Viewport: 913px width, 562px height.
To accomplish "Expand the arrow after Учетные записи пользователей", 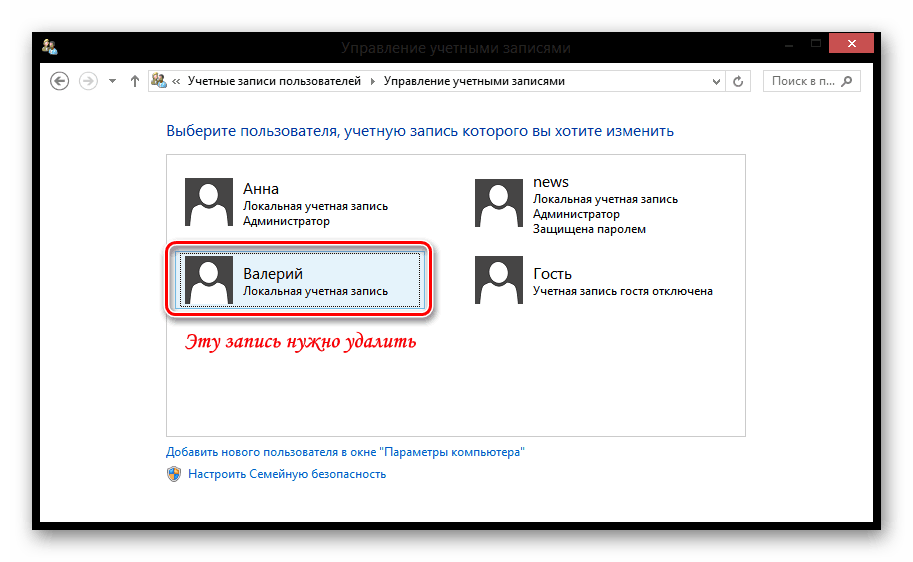I will (x=373, y=82).
